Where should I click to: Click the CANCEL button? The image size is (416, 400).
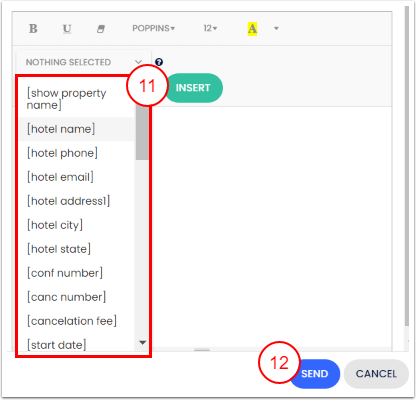376,374
